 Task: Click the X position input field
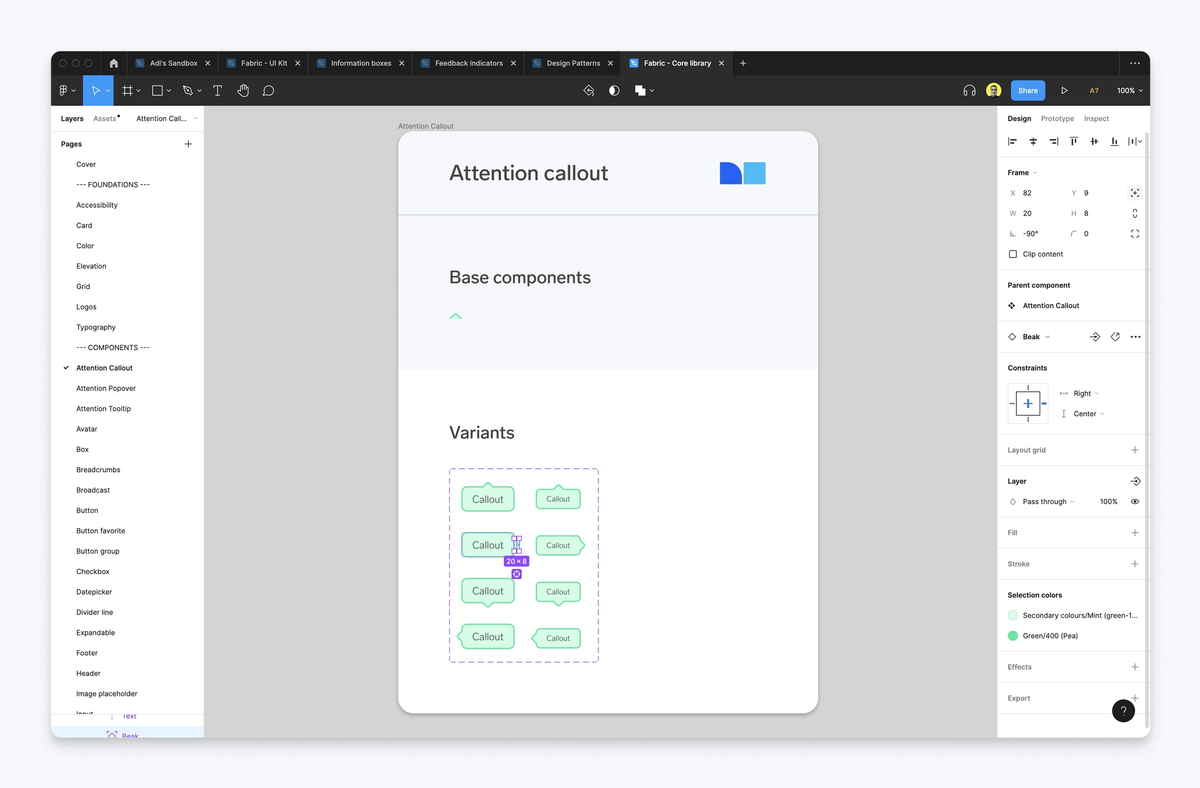1035,193
